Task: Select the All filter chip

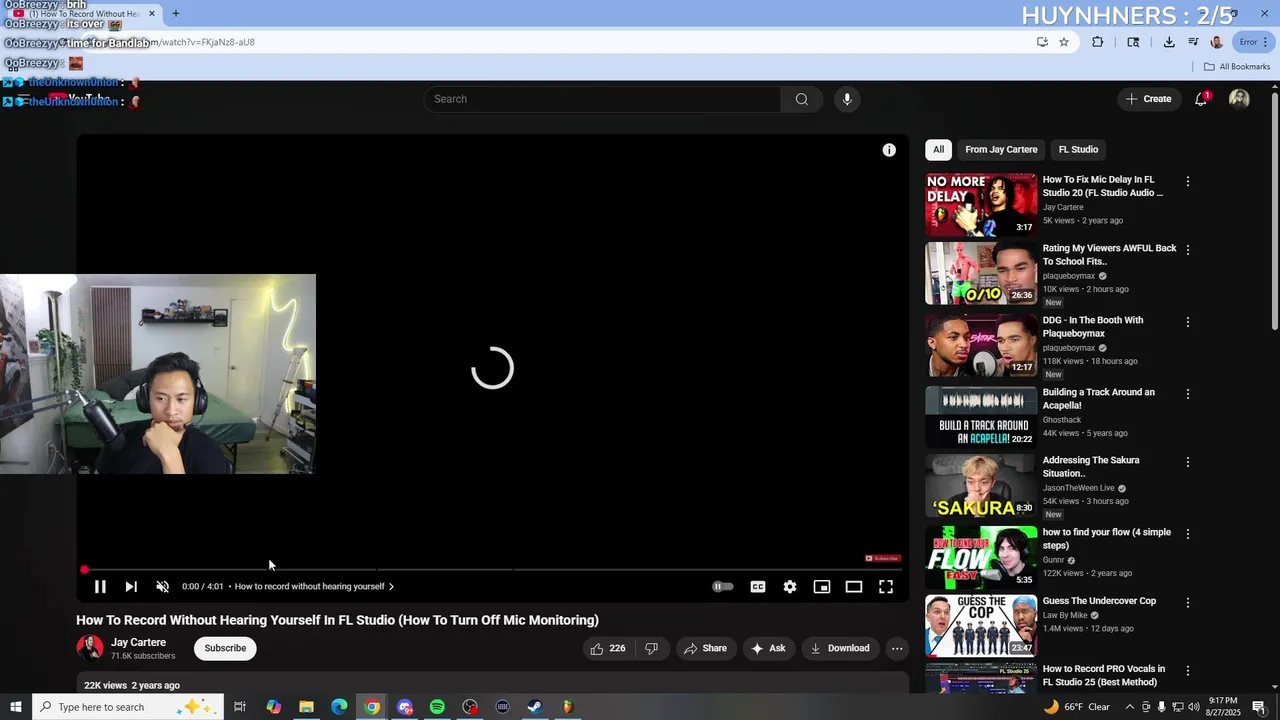Action: 938,150
